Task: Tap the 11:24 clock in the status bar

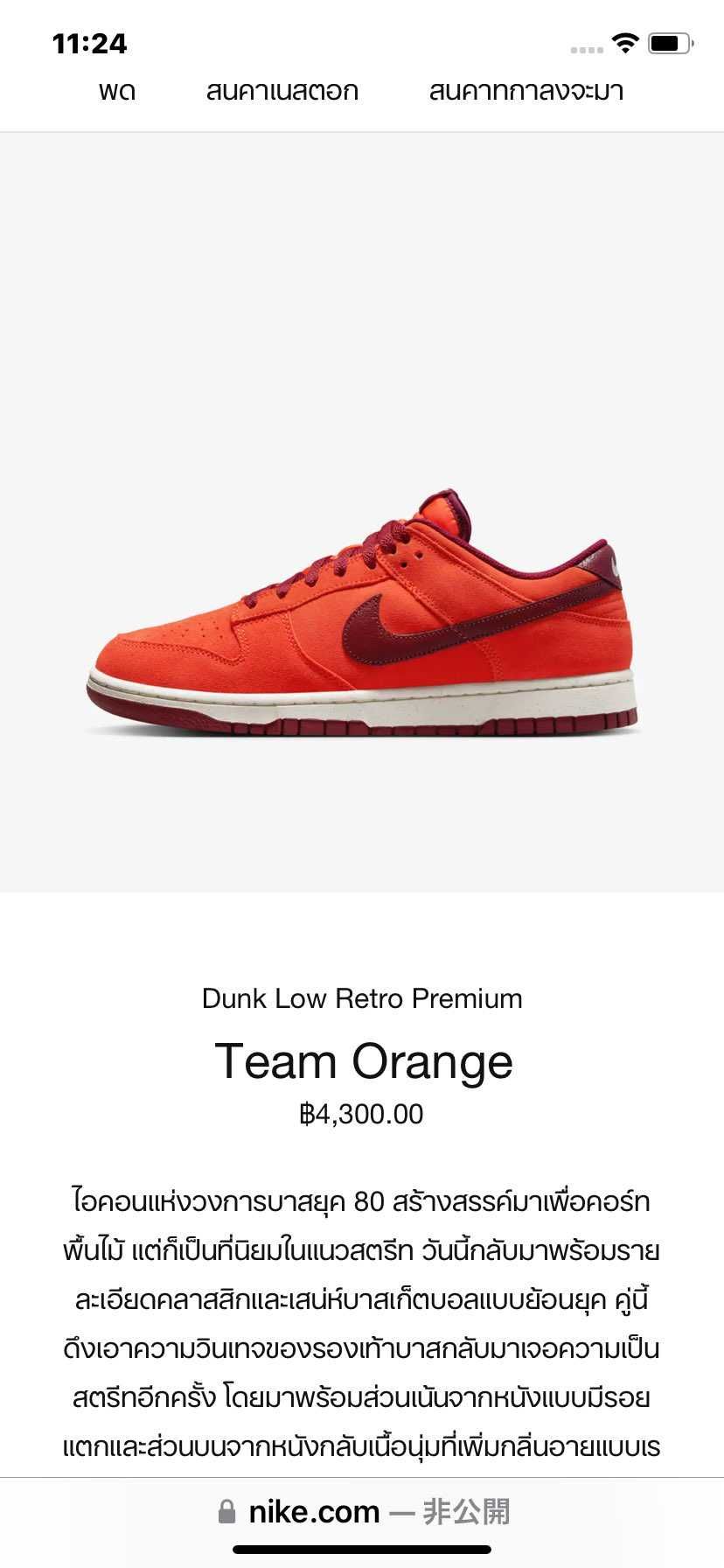Action: pos(89,44)
